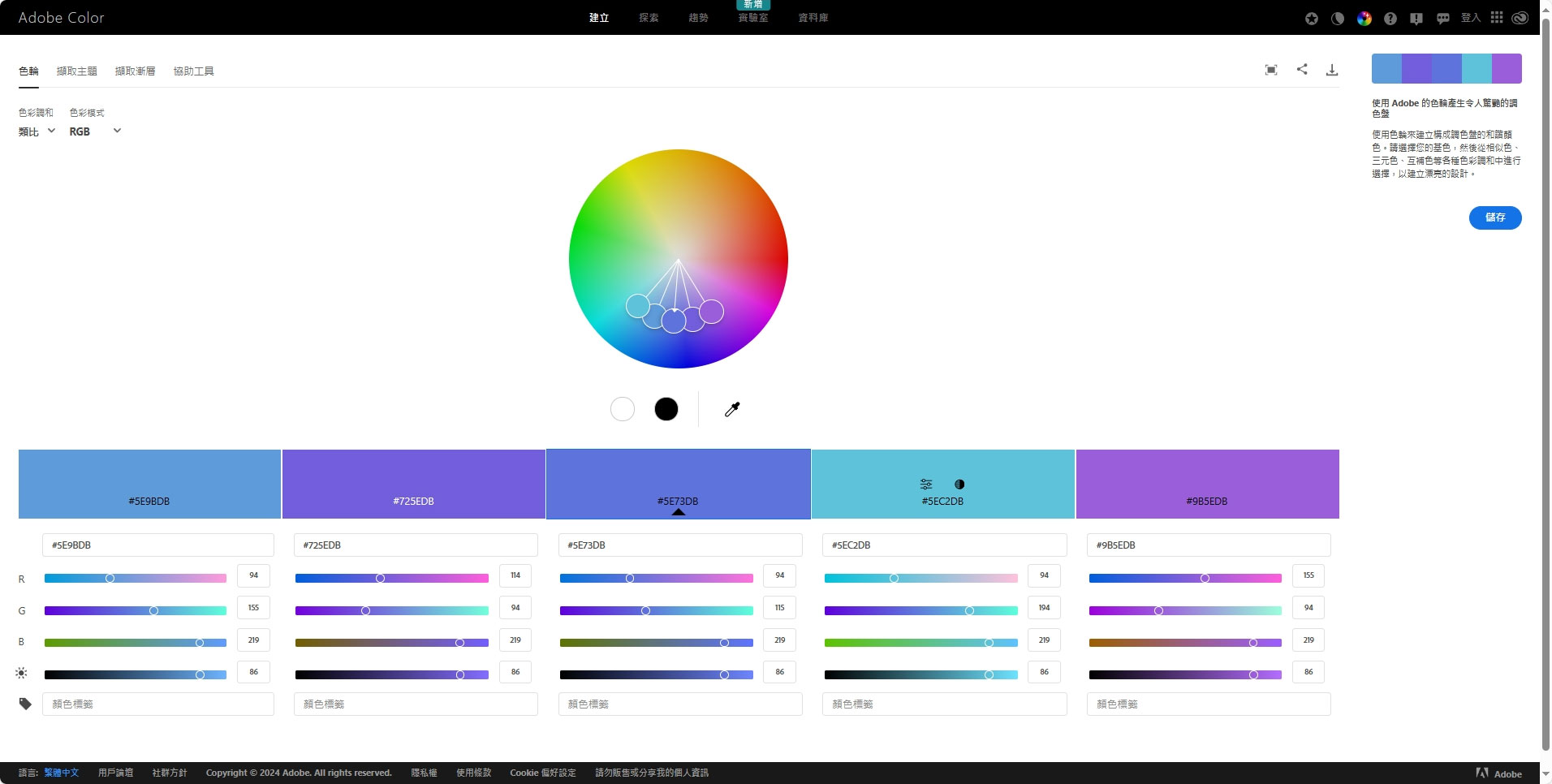Open the chat bubble forum icon
This screenshot has width=1552, height=784.
click(x=1443, y=18)
